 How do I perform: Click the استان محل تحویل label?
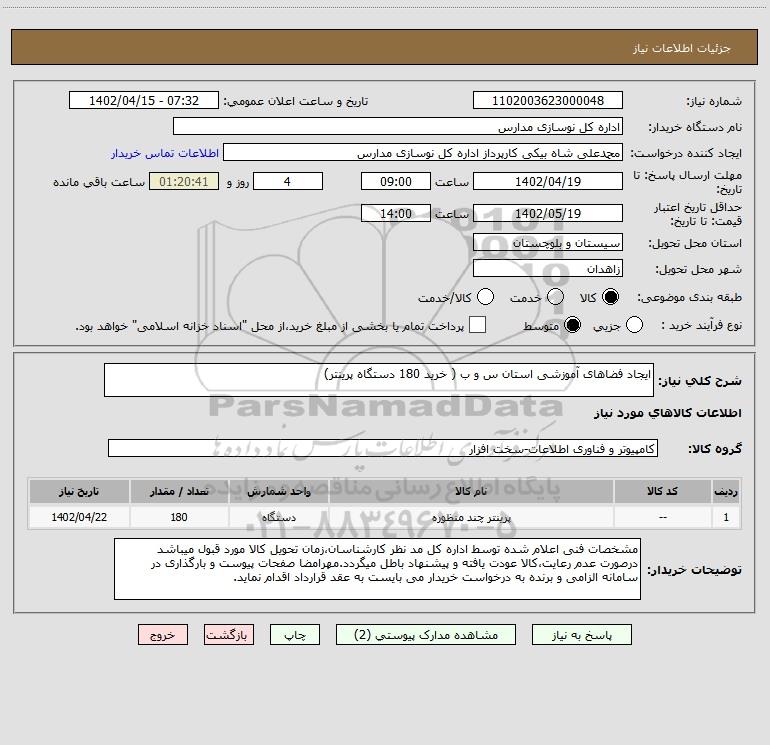click(x=695, y=243)
